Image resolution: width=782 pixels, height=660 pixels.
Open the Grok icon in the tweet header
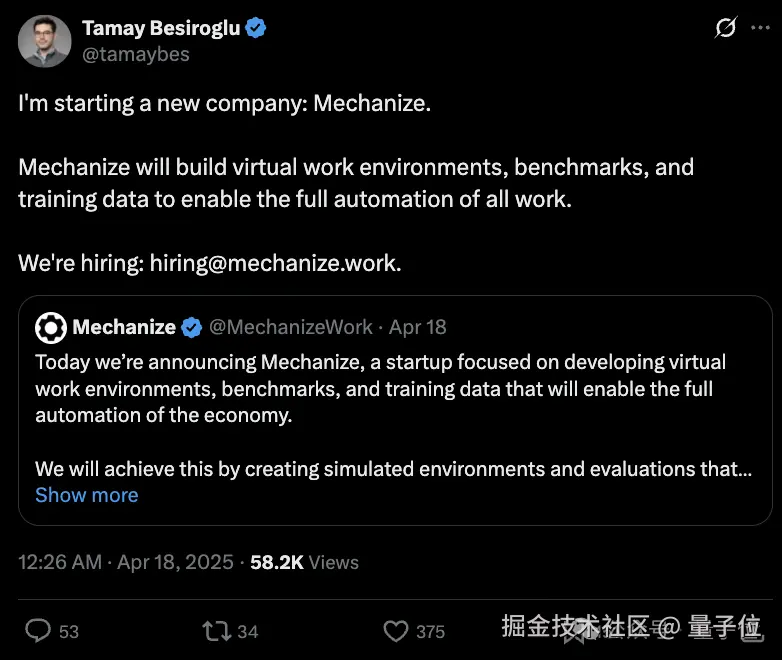[725, 29]
